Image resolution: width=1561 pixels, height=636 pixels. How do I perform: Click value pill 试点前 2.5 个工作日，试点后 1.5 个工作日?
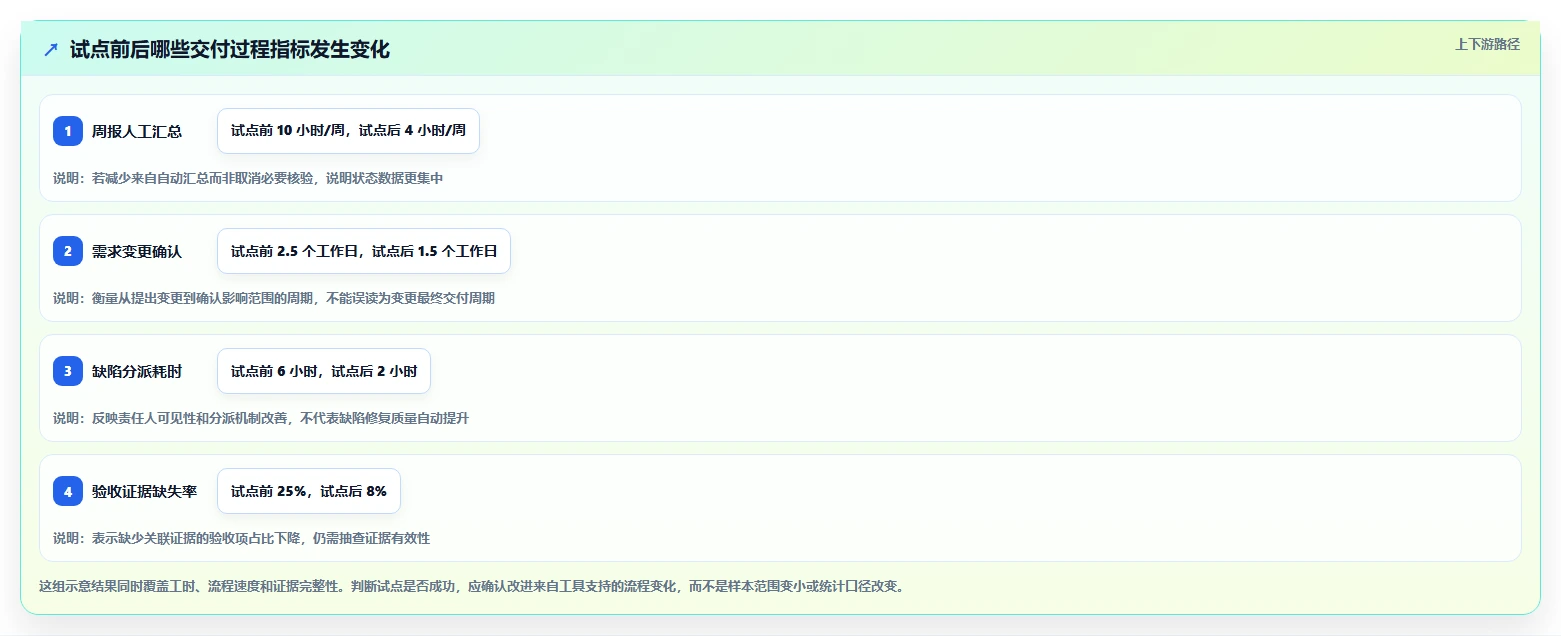pyautogui.click(x=364, y=251)
